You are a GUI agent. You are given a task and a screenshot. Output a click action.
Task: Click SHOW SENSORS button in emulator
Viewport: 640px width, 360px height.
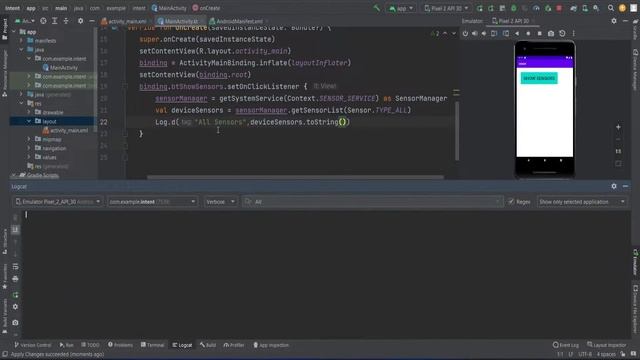point(539,78)
